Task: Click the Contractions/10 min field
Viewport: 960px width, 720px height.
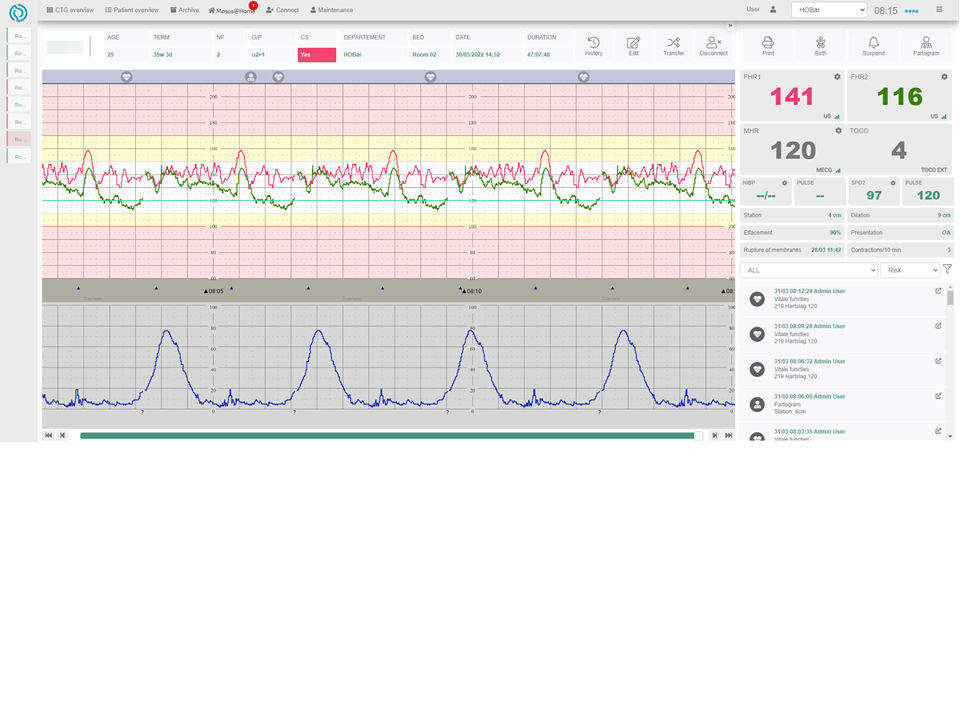Action: [x=900, y=250]
